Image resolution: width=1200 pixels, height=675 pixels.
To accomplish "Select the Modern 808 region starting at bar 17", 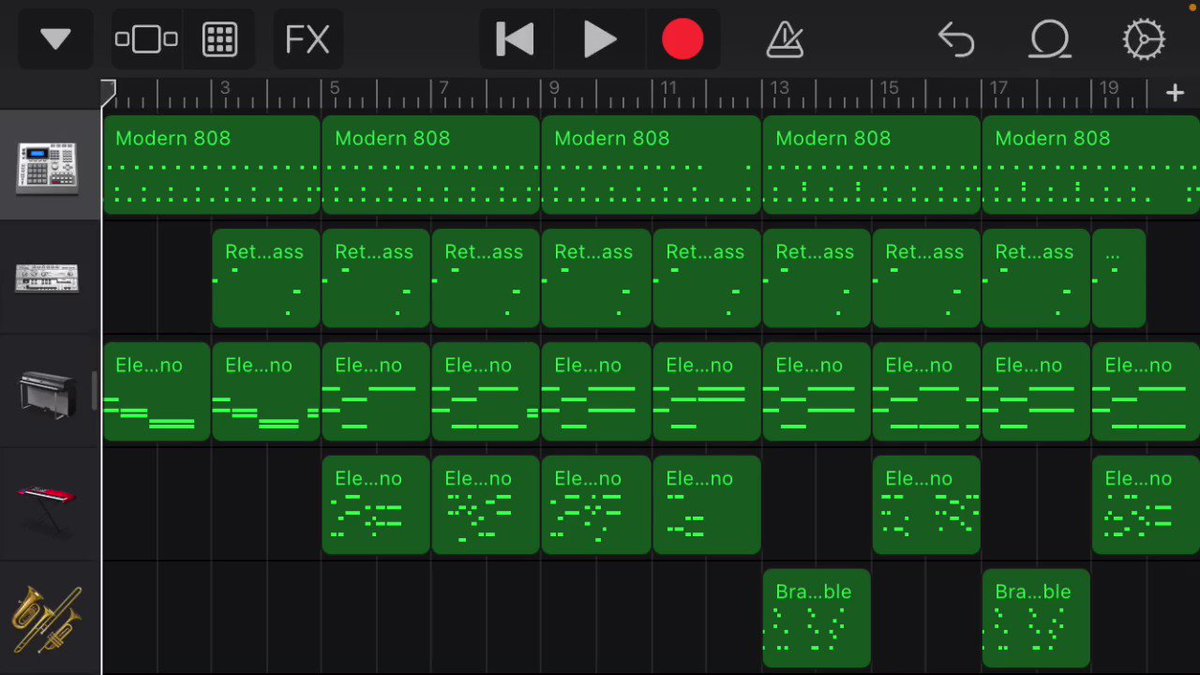I will tap(1090, 165).
